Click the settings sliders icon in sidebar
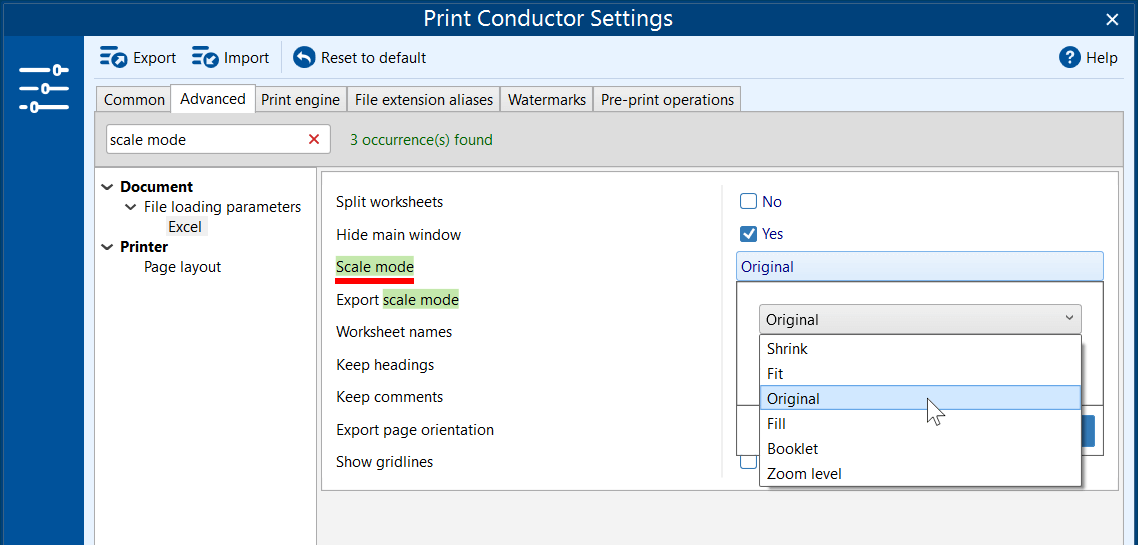 pyautogui.click(x=43, y=88)
